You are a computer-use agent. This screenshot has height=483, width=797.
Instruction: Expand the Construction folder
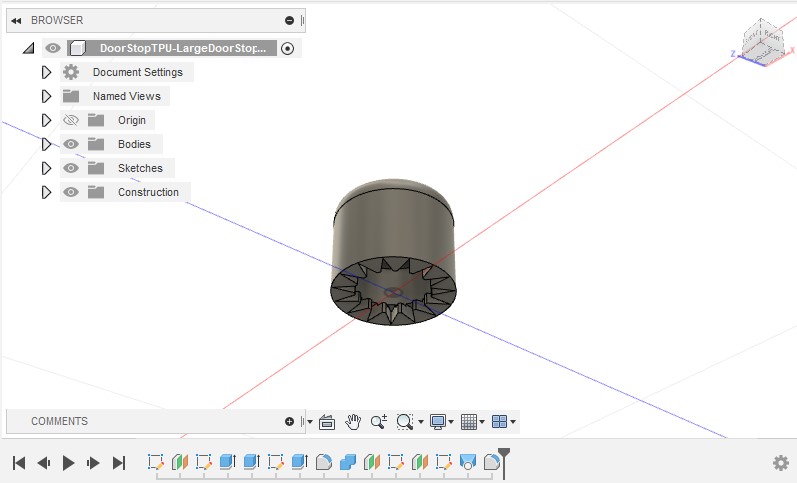(46, 192)
